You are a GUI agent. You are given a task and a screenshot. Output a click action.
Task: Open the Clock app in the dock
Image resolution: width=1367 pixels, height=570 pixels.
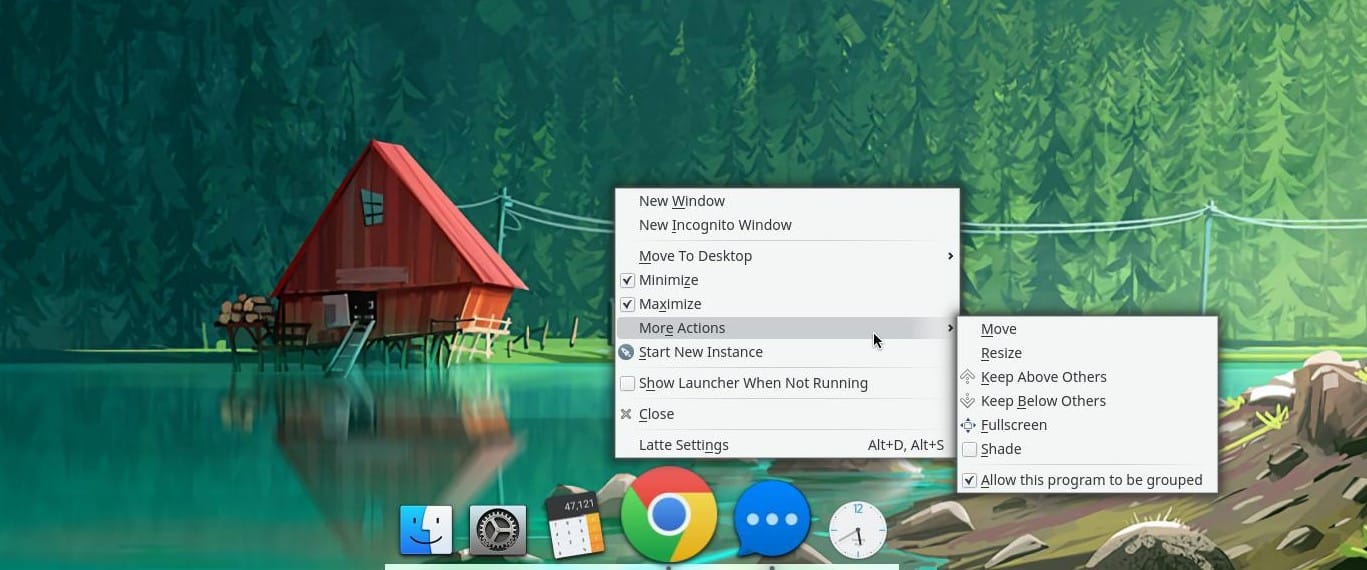(x=858, y=530)
